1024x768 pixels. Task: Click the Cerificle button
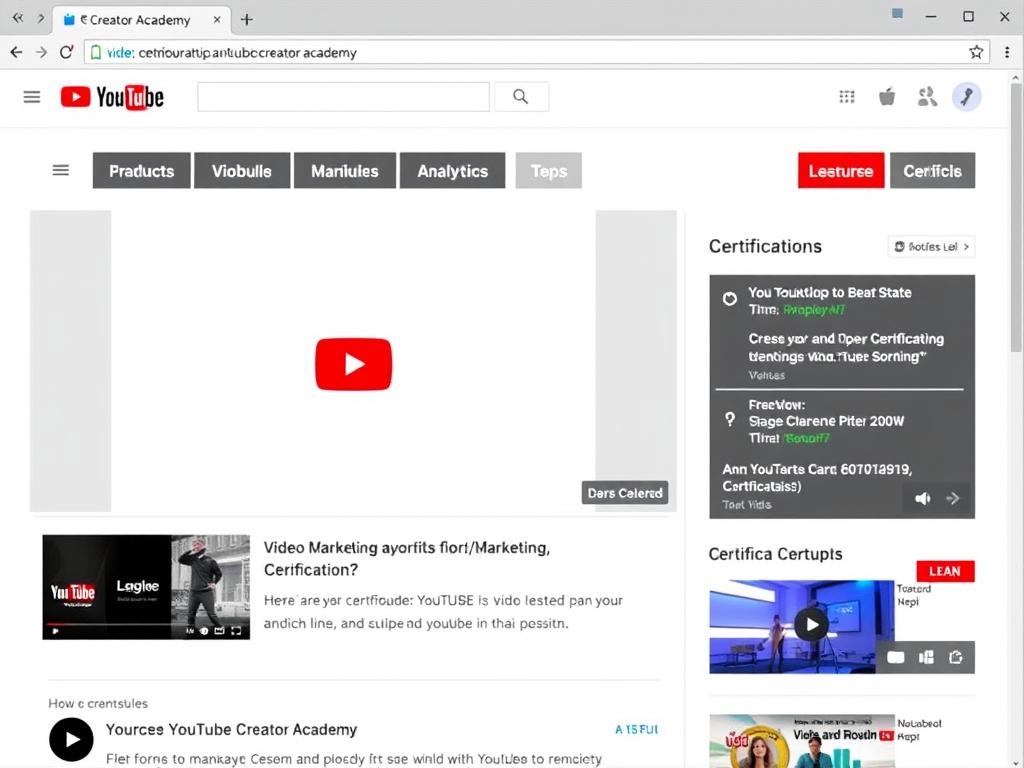coord(933,170)
